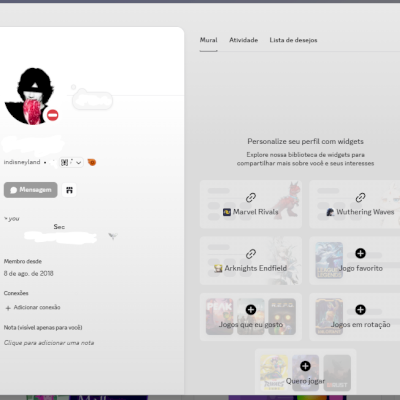Image resolution: width=400 pixels, height=400 pixels.
Task: Click the Jogo favorito widget label
Action: pyautogui.click(x=361, y=268)
